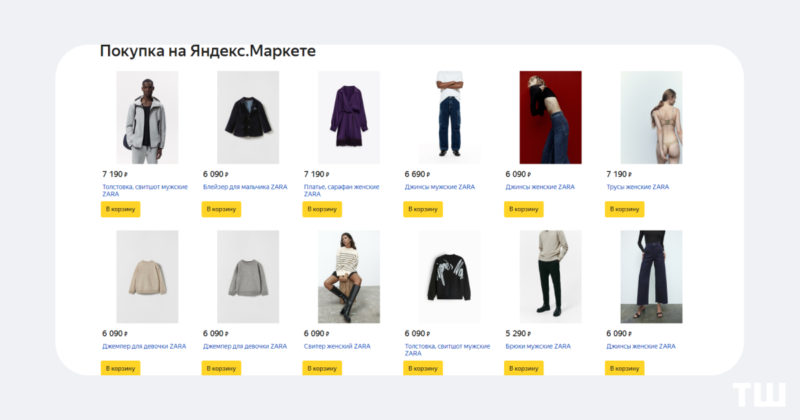Image resolution: width=800 pixels, height=420 pixels.
Task: Open the women's jeans photo with red background
Action: tap(551, 117)
